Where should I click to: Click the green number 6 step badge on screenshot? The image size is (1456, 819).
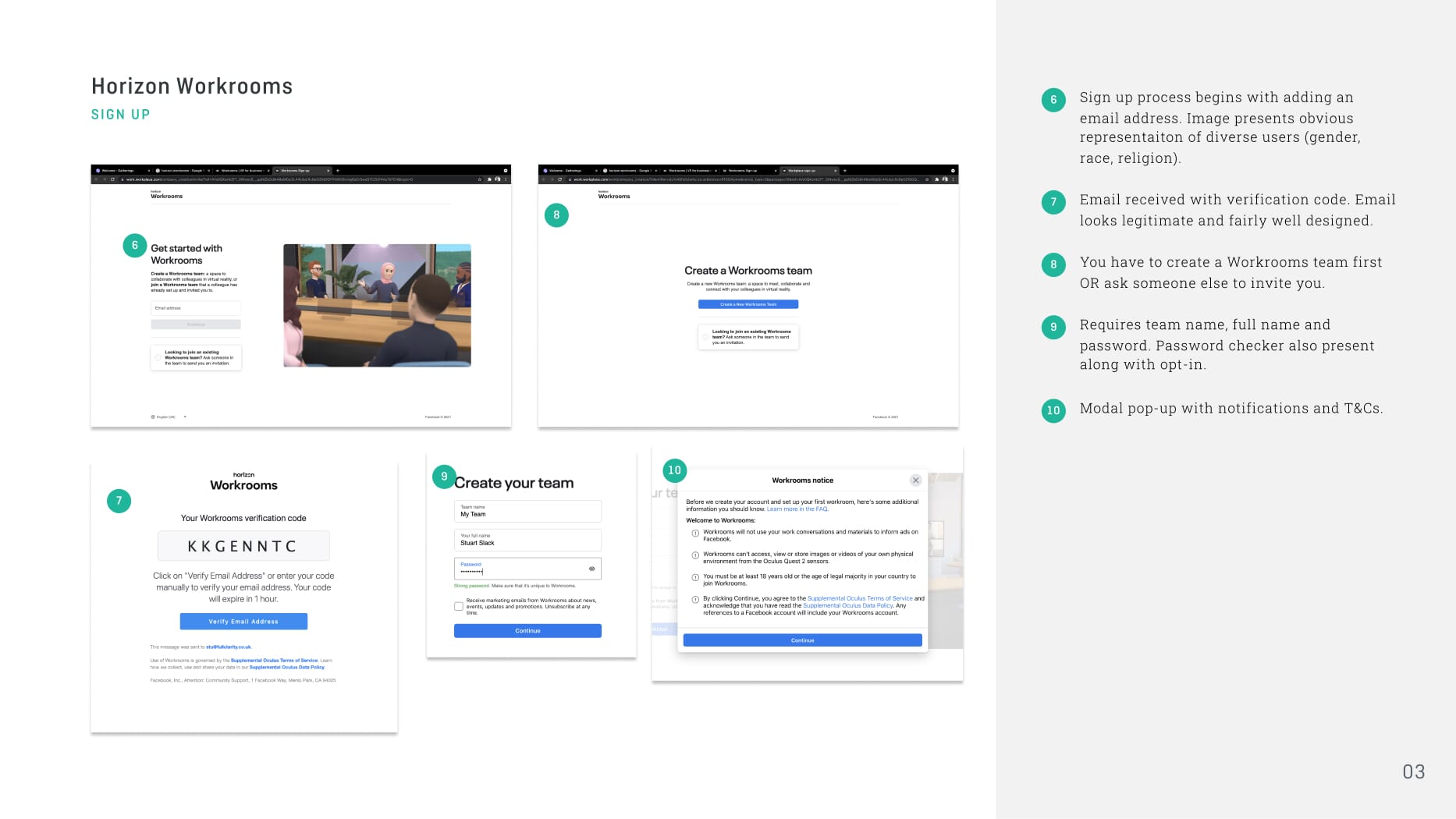point(135,246)
